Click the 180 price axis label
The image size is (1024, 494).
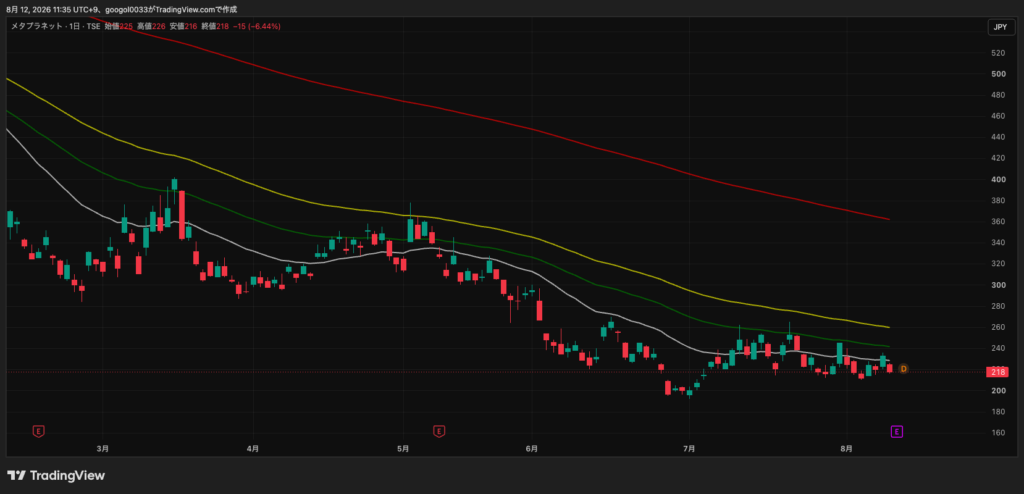[998, 412]
